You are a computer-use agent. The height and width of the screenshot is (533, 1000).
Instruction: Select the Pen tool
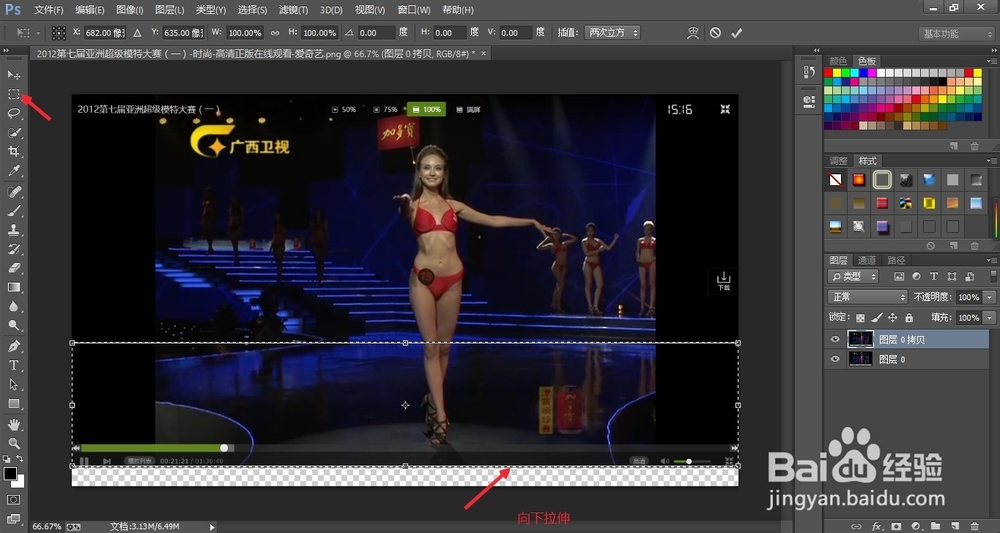(13, 346)
